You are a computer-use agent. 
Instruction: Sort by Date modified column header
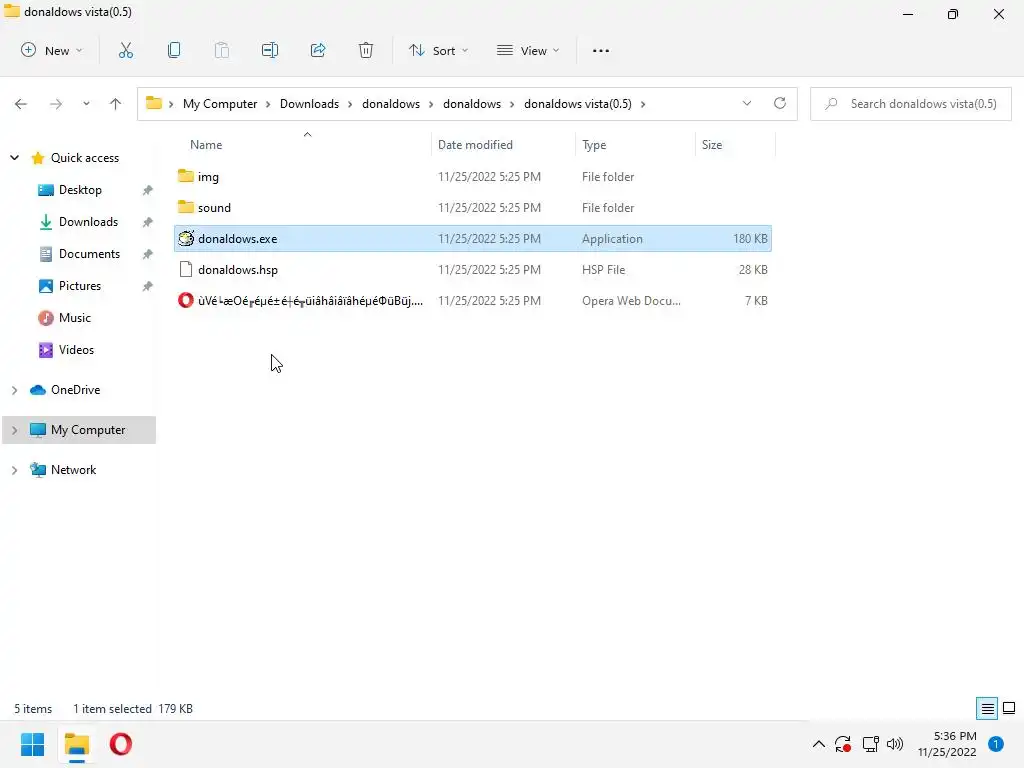475,145
